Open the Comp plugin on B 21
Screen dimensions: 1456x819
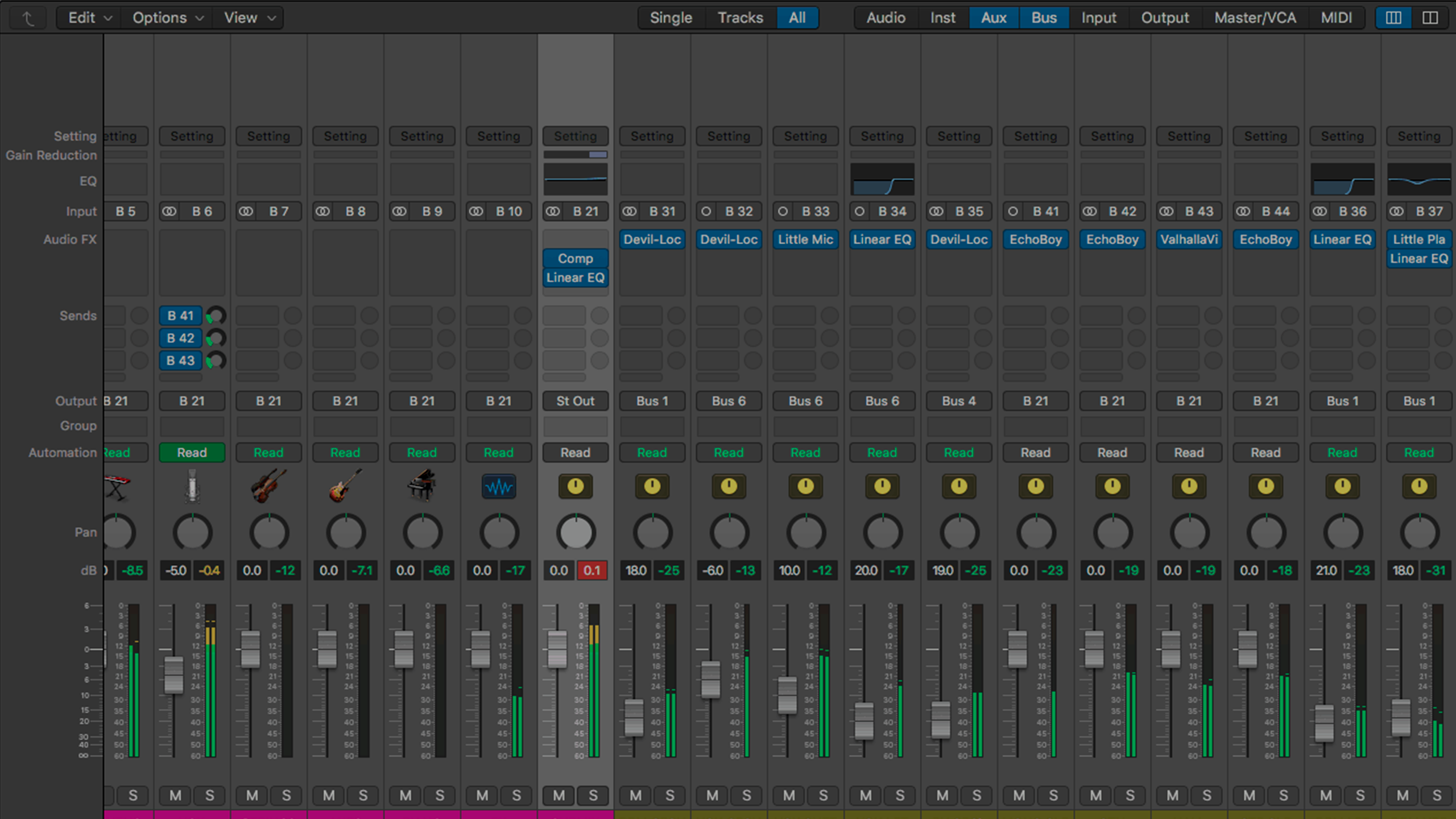[576, 259]
